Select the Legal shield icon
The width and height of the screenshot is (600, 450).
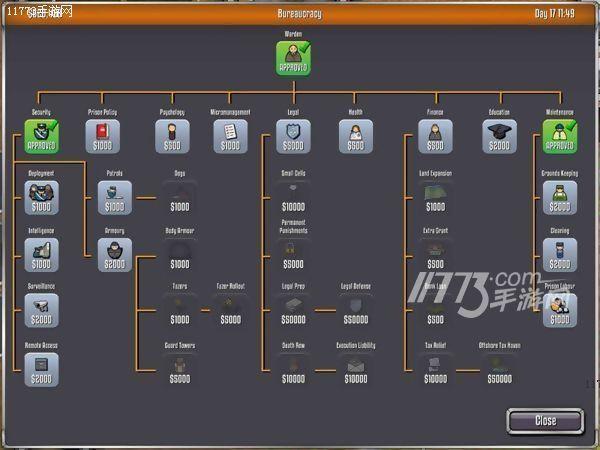pos(293,136)
